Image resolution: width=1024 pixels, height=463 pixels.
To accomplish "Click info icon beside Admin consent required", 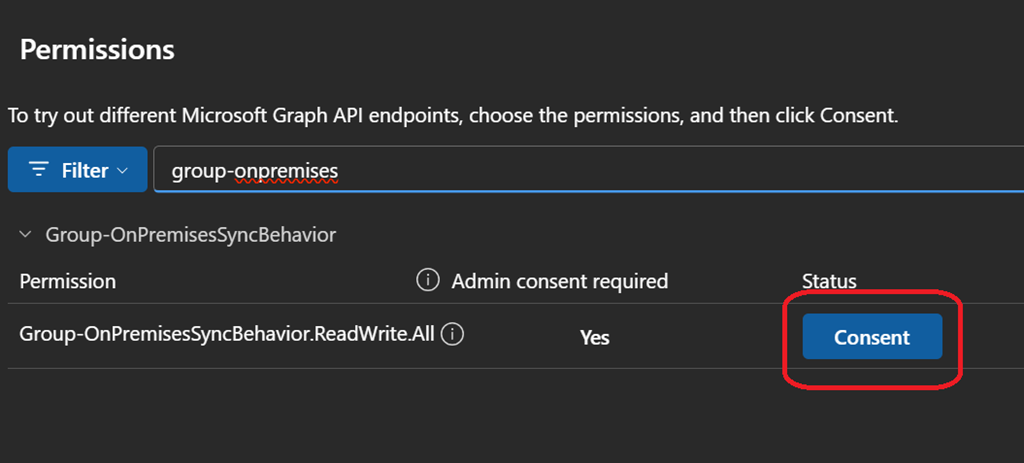I will coord(427,281).
